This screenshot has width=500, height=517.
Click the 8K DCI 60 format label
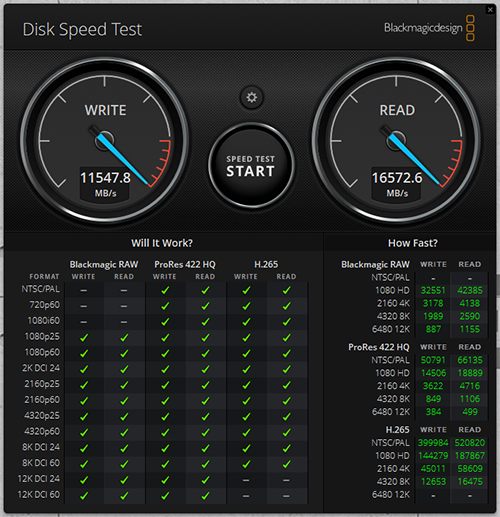point(41,463)
